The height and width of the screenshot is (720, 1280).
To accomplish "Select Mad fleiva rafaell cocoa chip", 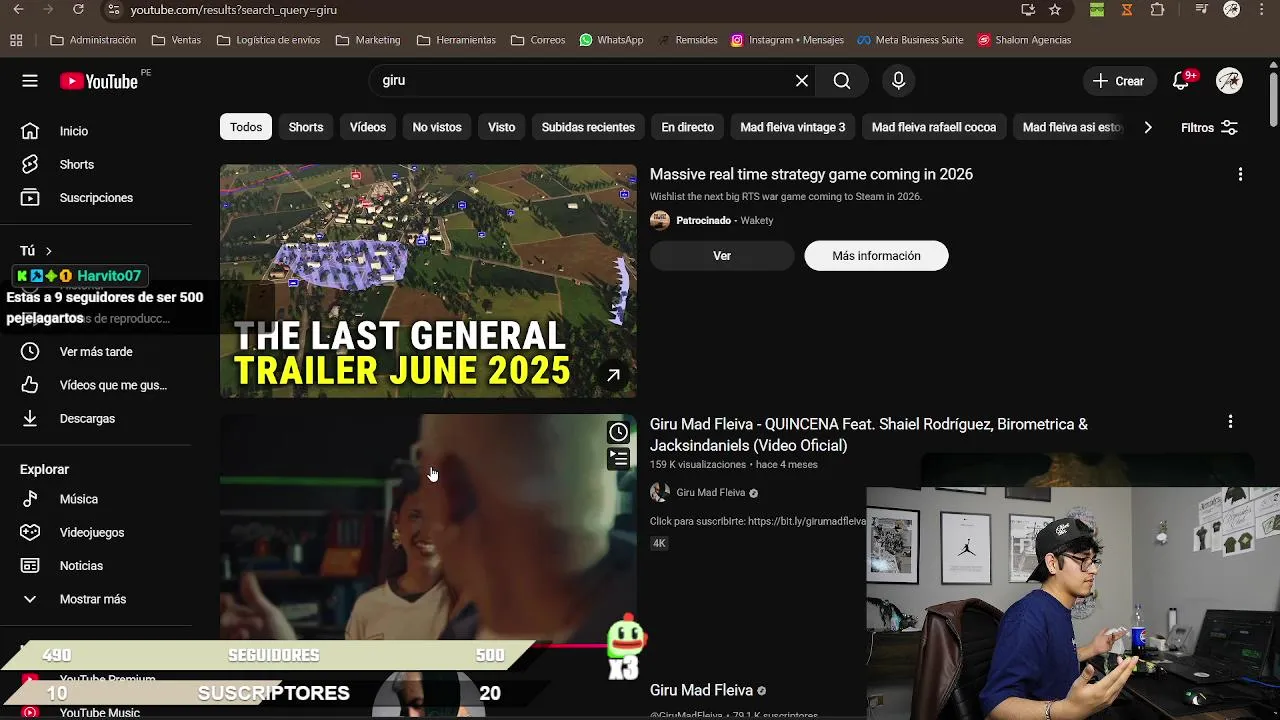I will coord(934,127).
